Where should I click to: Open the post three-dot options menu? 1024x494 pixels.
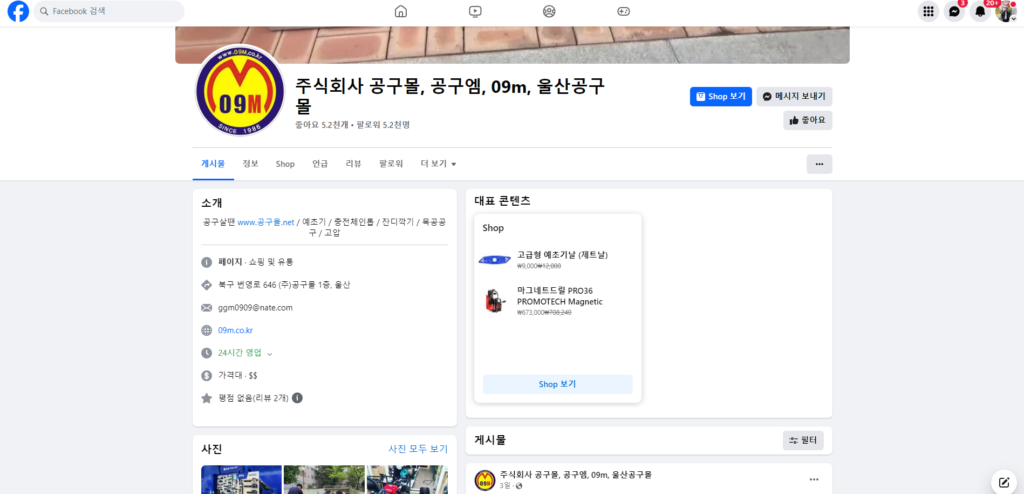coord(814,479)
